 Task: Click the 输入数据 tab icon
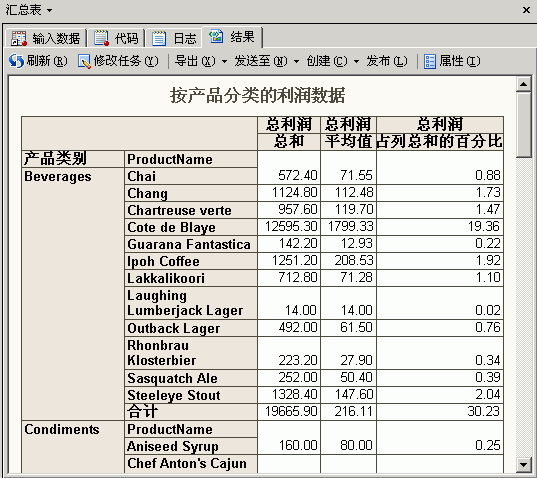click(x=18, y=38)
